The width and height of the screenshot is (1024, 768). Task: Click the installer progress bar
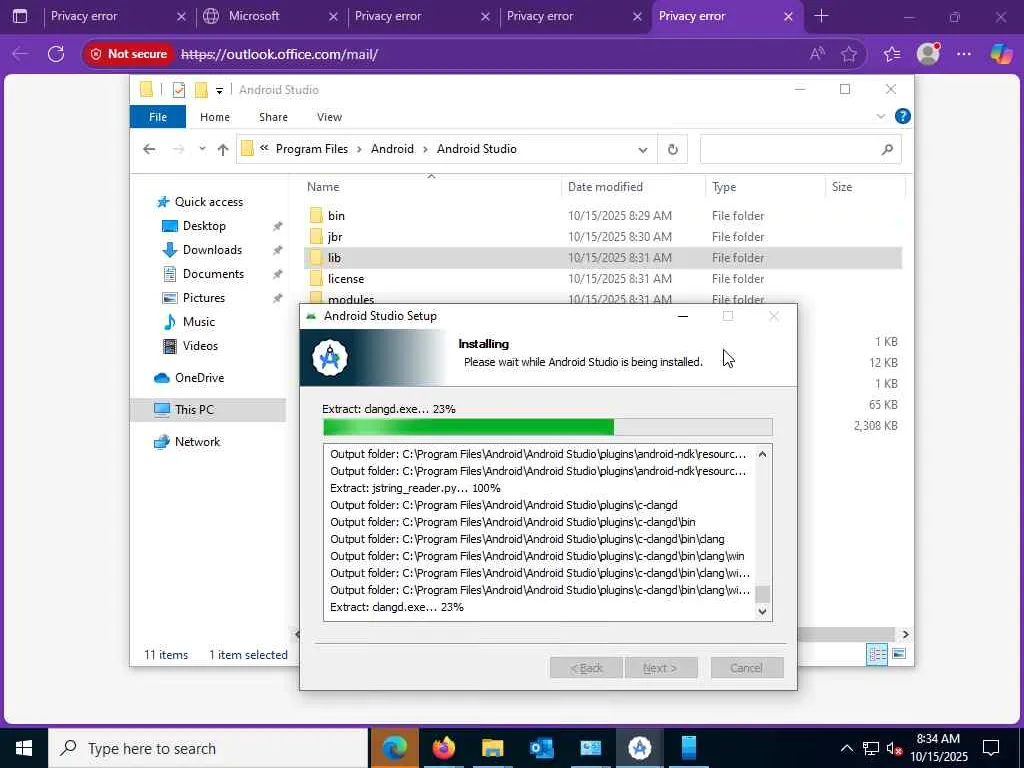click(548, 427)
